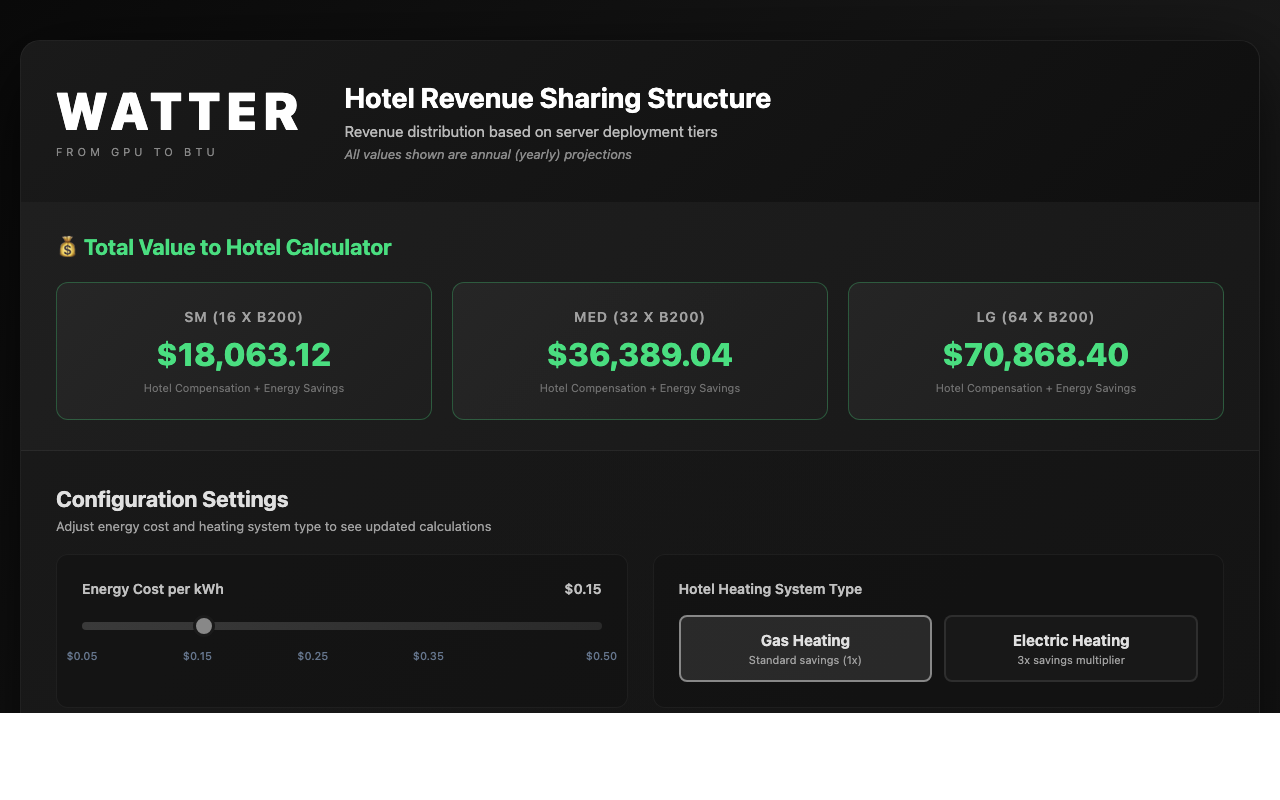Image resolution: width=1280 pixels, height=800 pixels.
Task: Click the $0.05 slider tick label
Action: tap(82, 656)
